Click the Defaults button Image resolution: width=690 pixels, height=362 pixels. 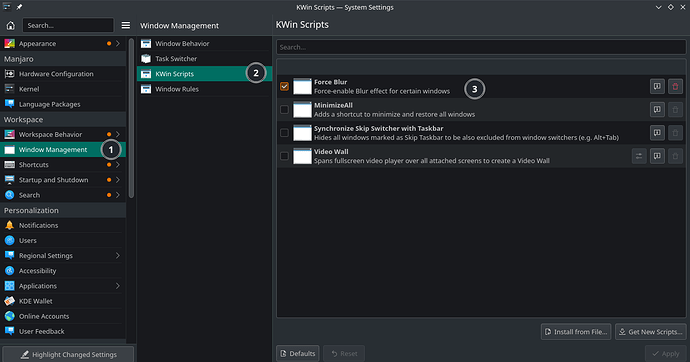[298, 354]
